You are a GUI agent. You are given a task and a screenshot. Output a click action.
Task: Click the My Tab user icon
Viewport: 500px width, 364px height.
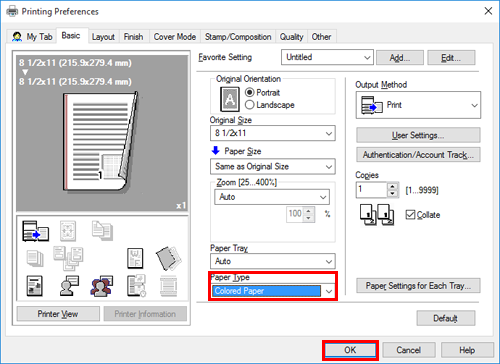[17, 36]
